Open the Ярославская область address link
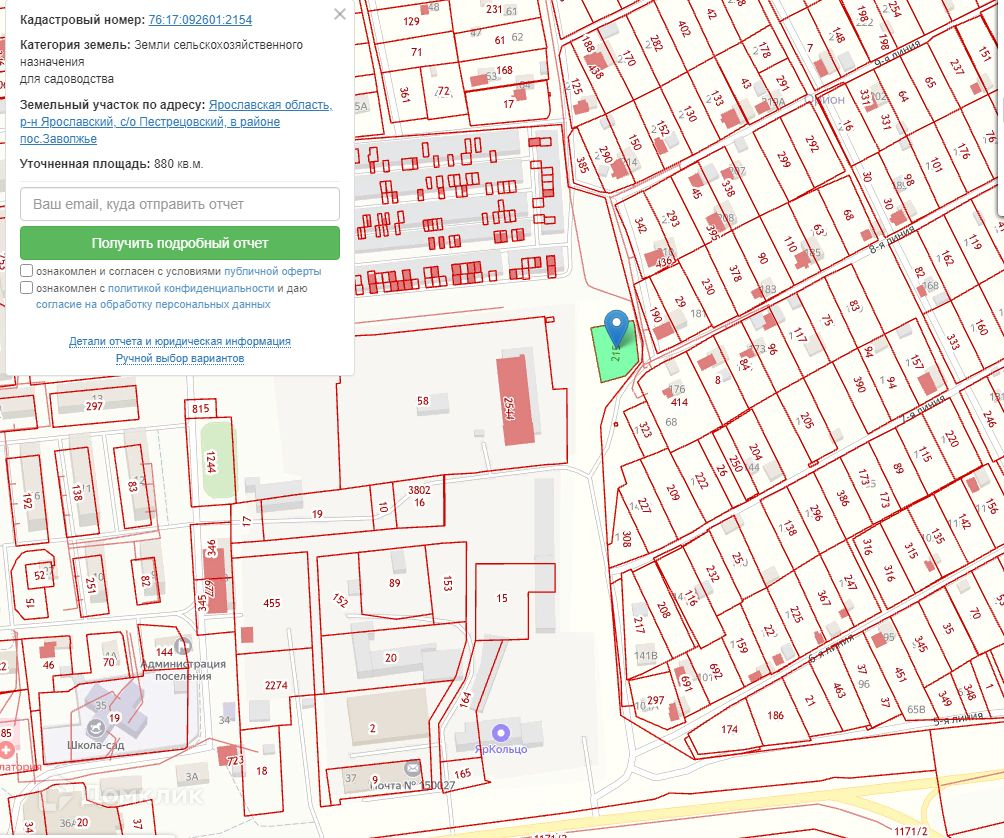 point(176,122)
